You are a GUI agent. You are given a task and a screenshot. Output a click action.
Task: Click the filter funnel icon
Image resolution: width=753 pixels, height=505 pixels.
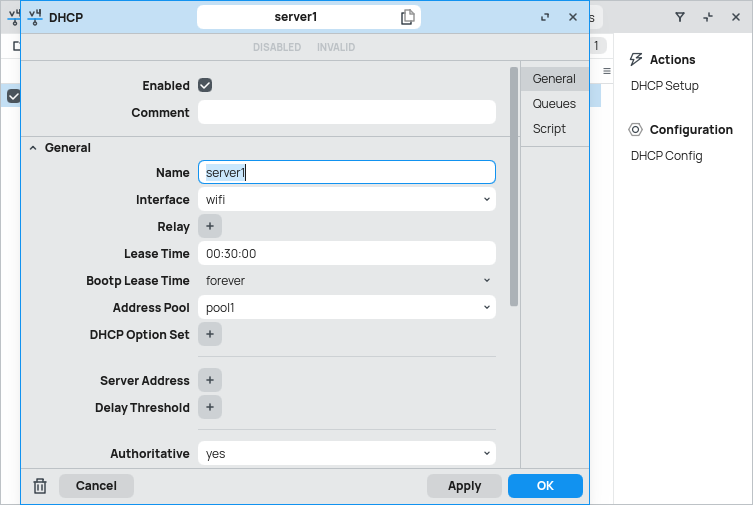(x=680, y=17)
